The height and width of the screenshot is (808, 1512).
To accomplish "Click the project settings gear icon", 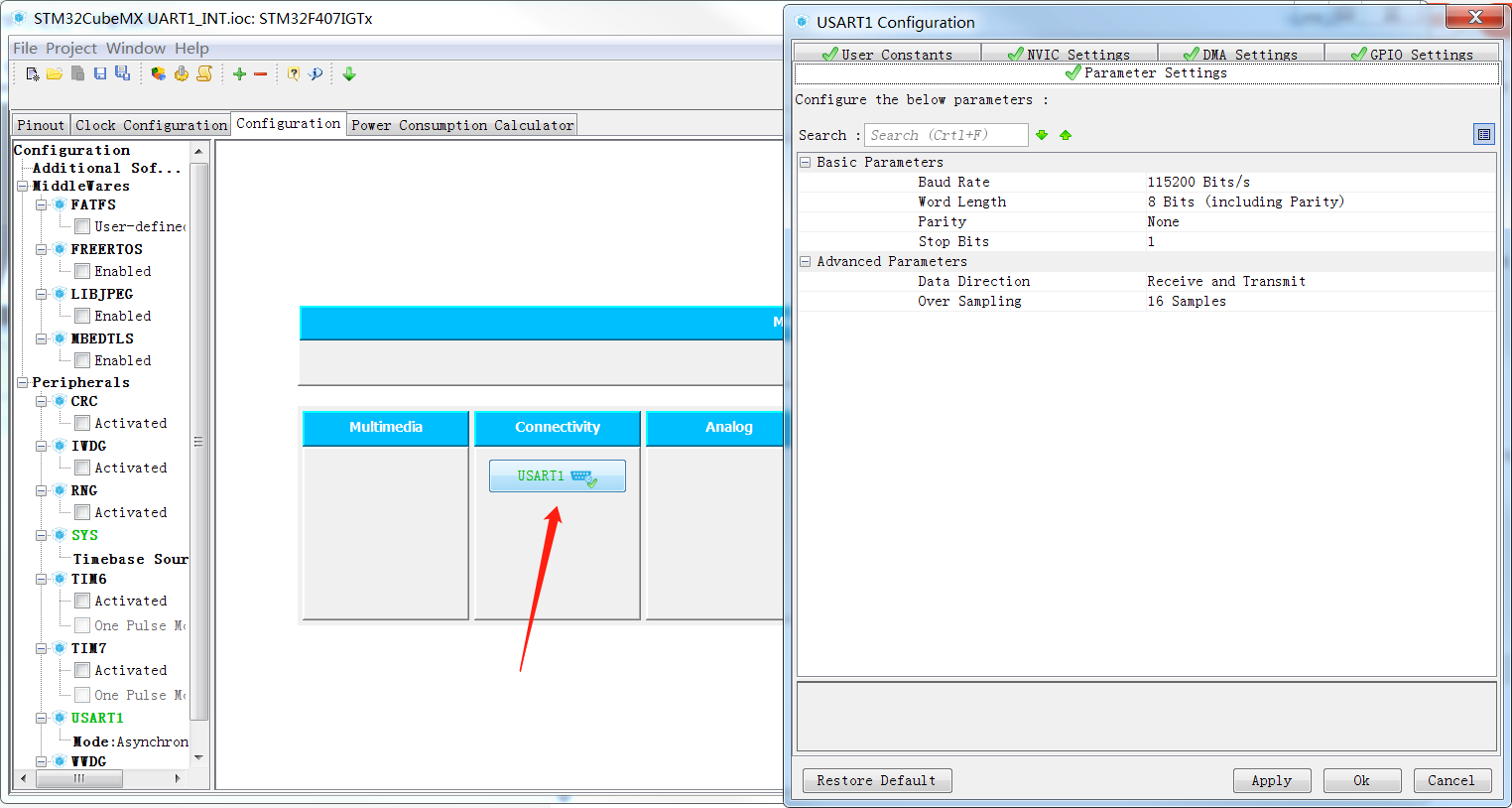I will [x=182, y=73].
